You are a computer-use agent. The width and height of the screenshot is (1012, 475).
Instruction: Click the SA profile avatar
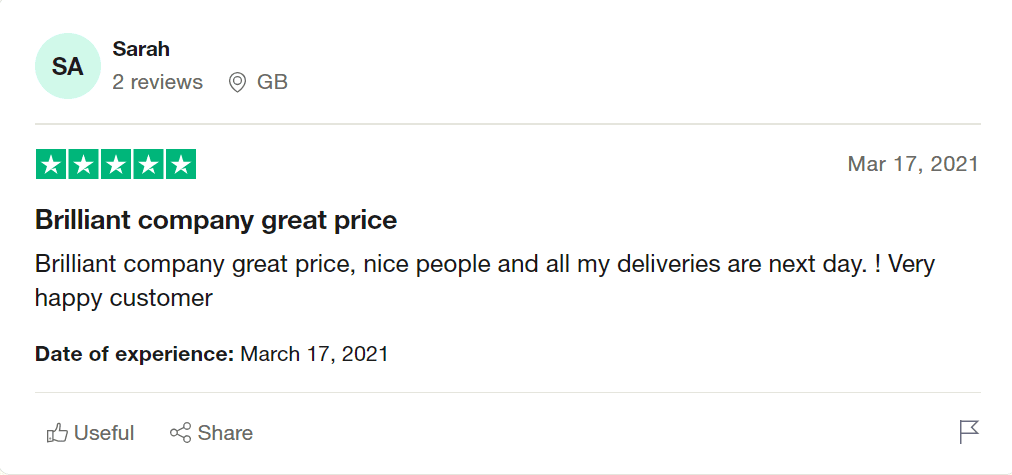(x=68, y=66)
